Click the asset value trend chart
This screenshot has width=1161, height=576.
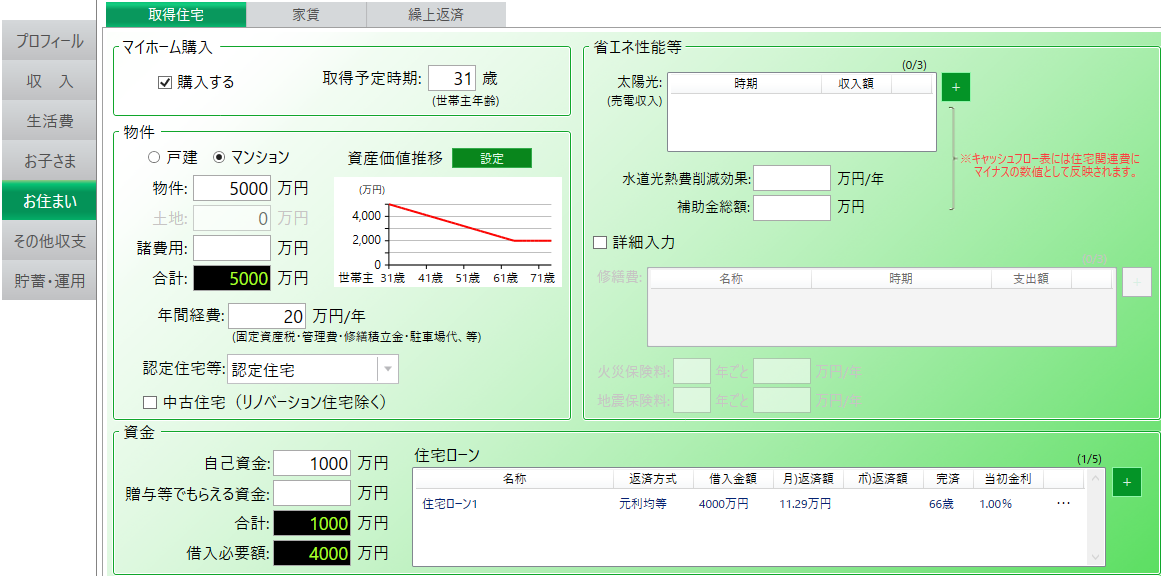(x=448, y=232)
